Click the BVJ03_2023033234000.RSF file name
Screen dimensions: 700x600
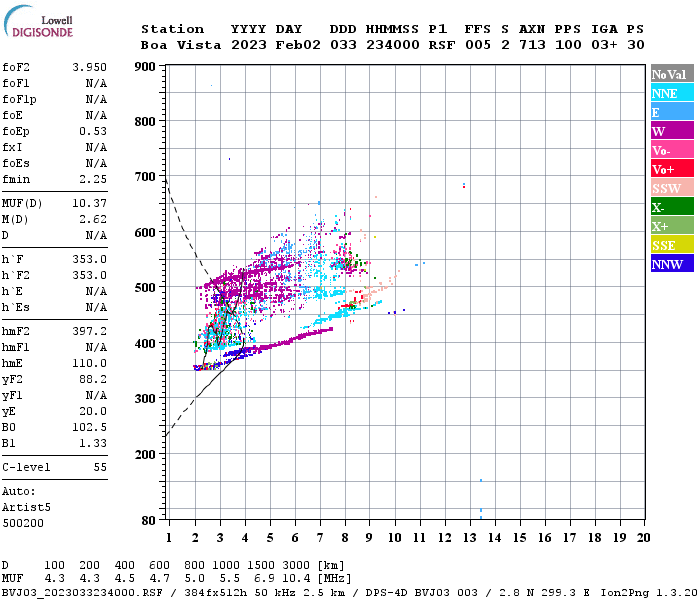pos(82,593)
